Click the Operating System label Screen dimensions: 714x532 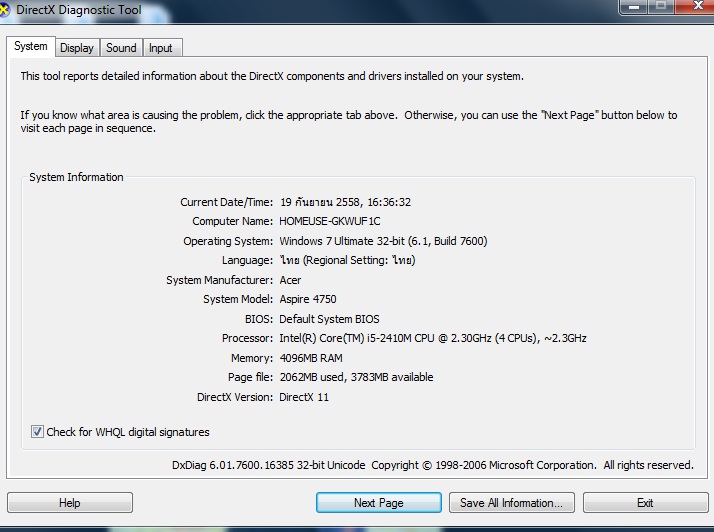(x=228, y=241)
